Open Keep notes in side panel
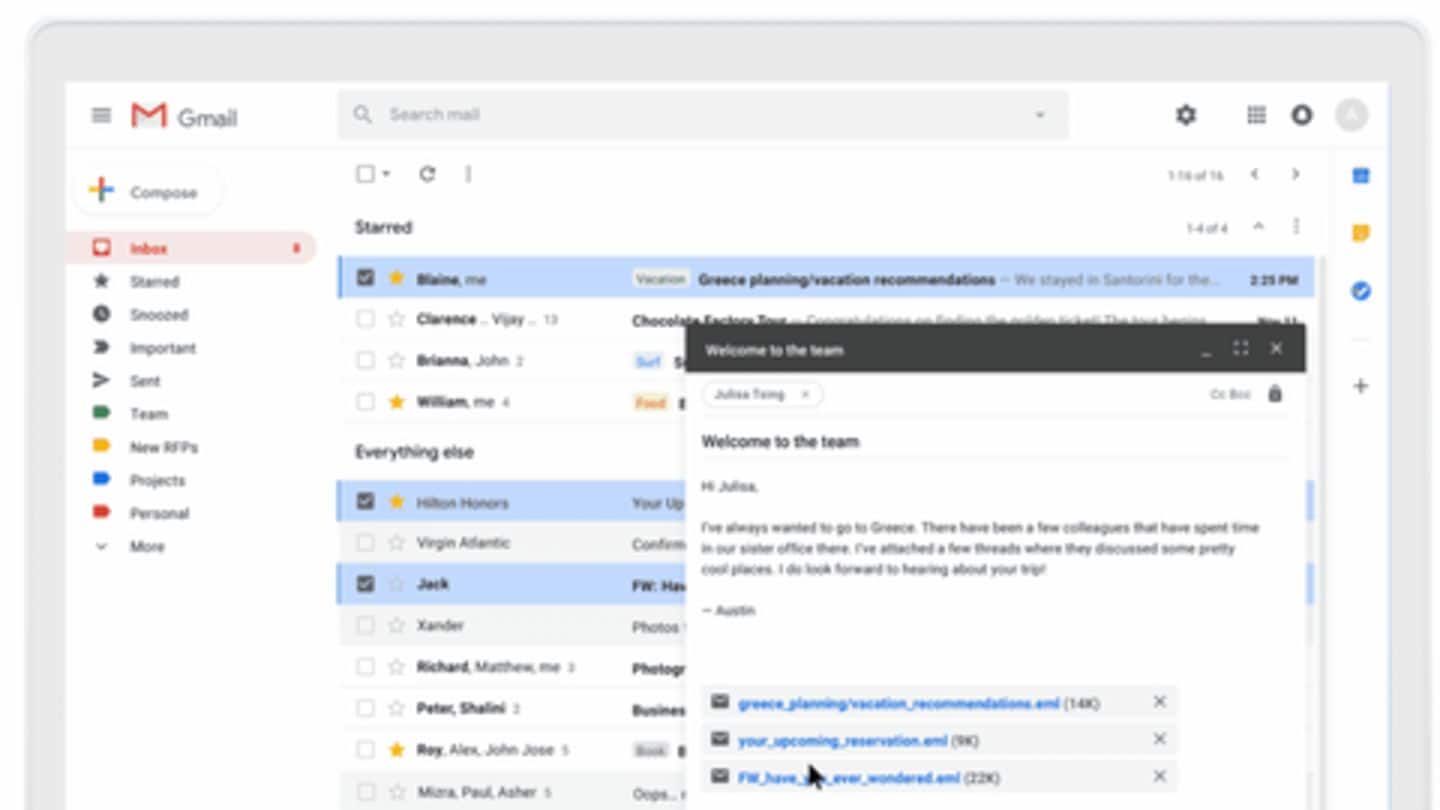The height and width of the screenshot is (810, 1440). tap(1360, 233)
